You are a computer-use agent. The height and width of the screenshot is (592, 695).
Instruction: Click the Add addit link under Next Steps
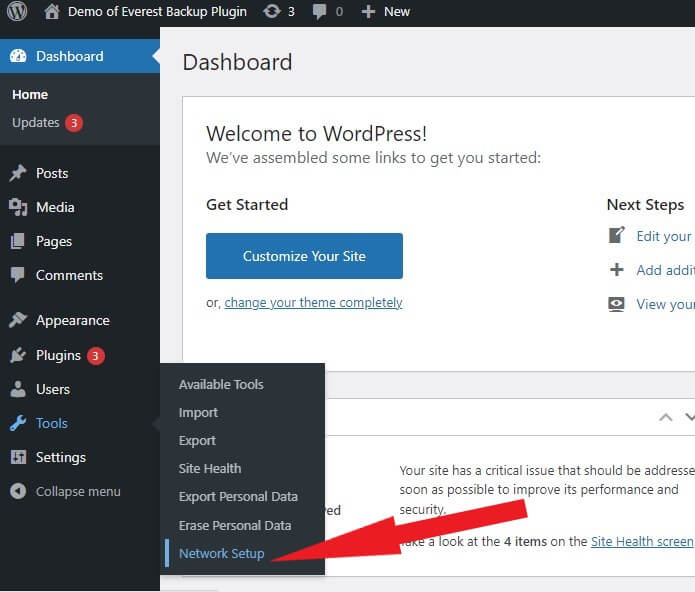point(665,270)
